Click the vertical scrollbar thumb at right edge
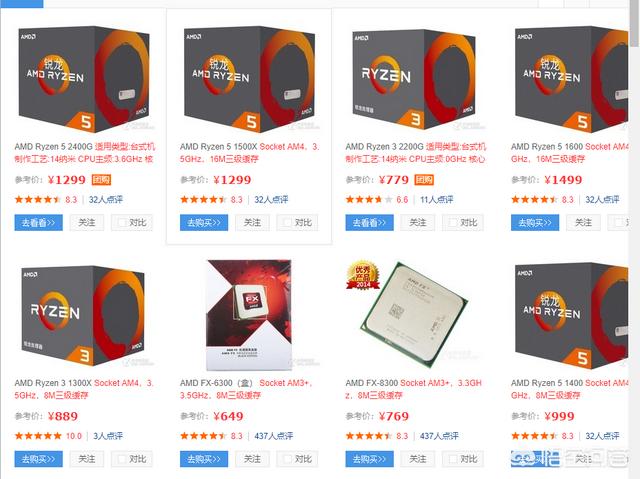640x479 pixels. [x=635, y=24]
